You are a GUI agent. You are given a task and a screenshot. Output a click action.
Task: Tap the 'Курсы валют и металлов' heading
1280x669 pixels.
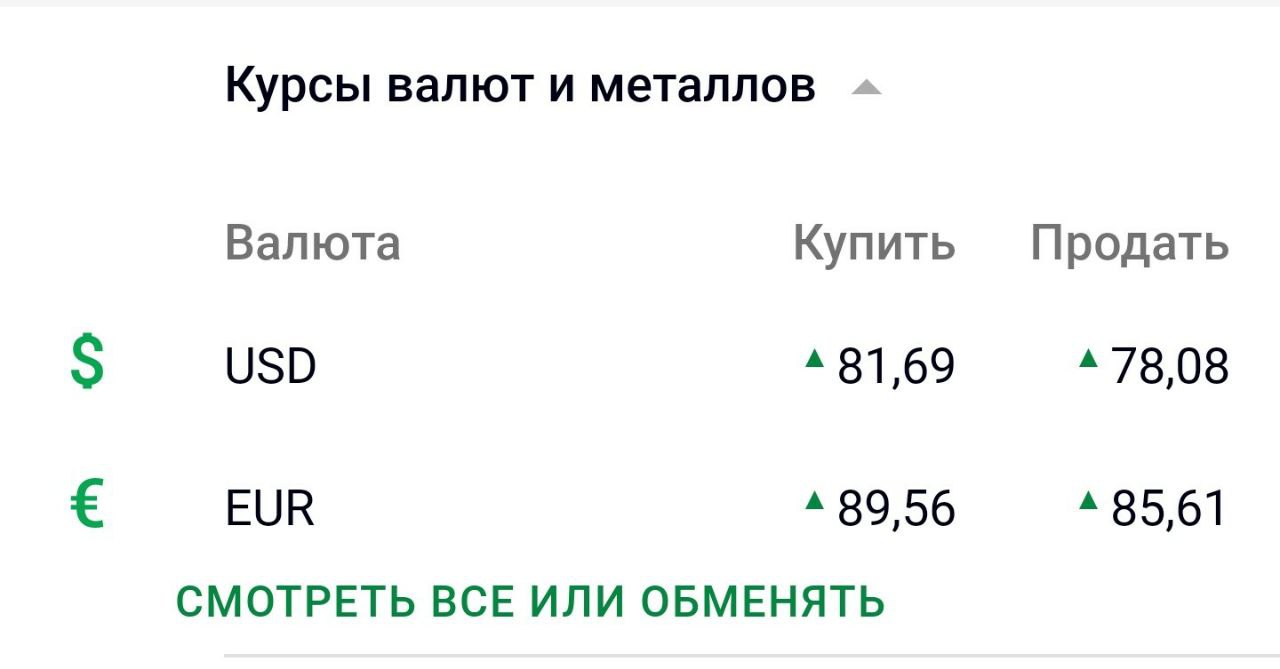pos(520,86)
